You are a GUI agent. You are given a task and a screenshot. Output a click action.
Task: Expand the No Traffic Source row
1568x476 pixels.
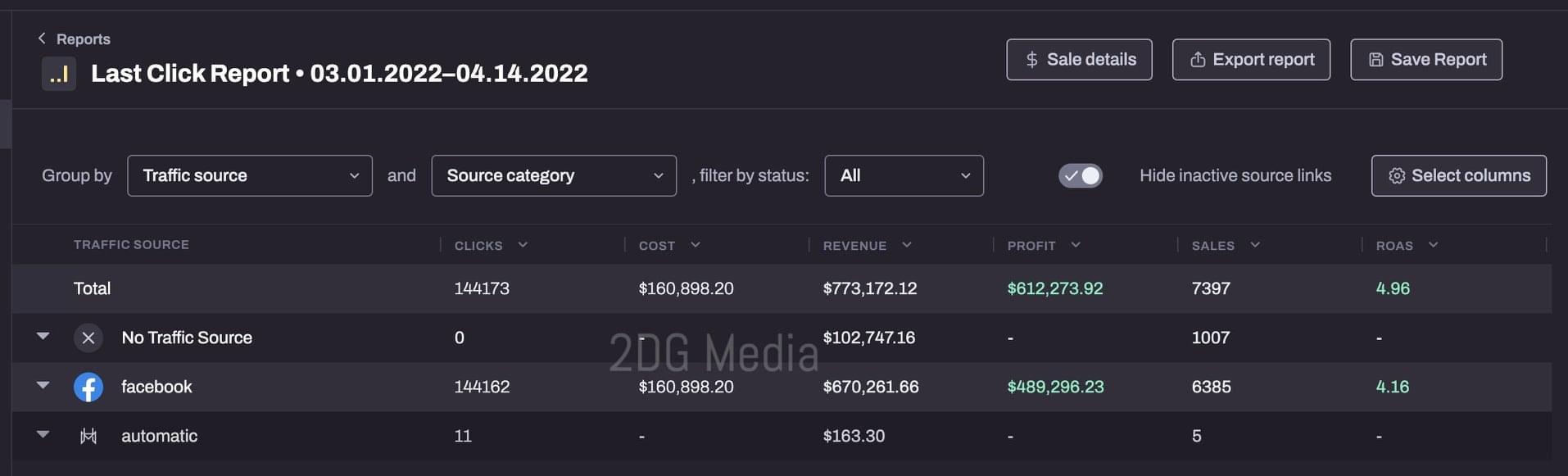tap(43, 336)
